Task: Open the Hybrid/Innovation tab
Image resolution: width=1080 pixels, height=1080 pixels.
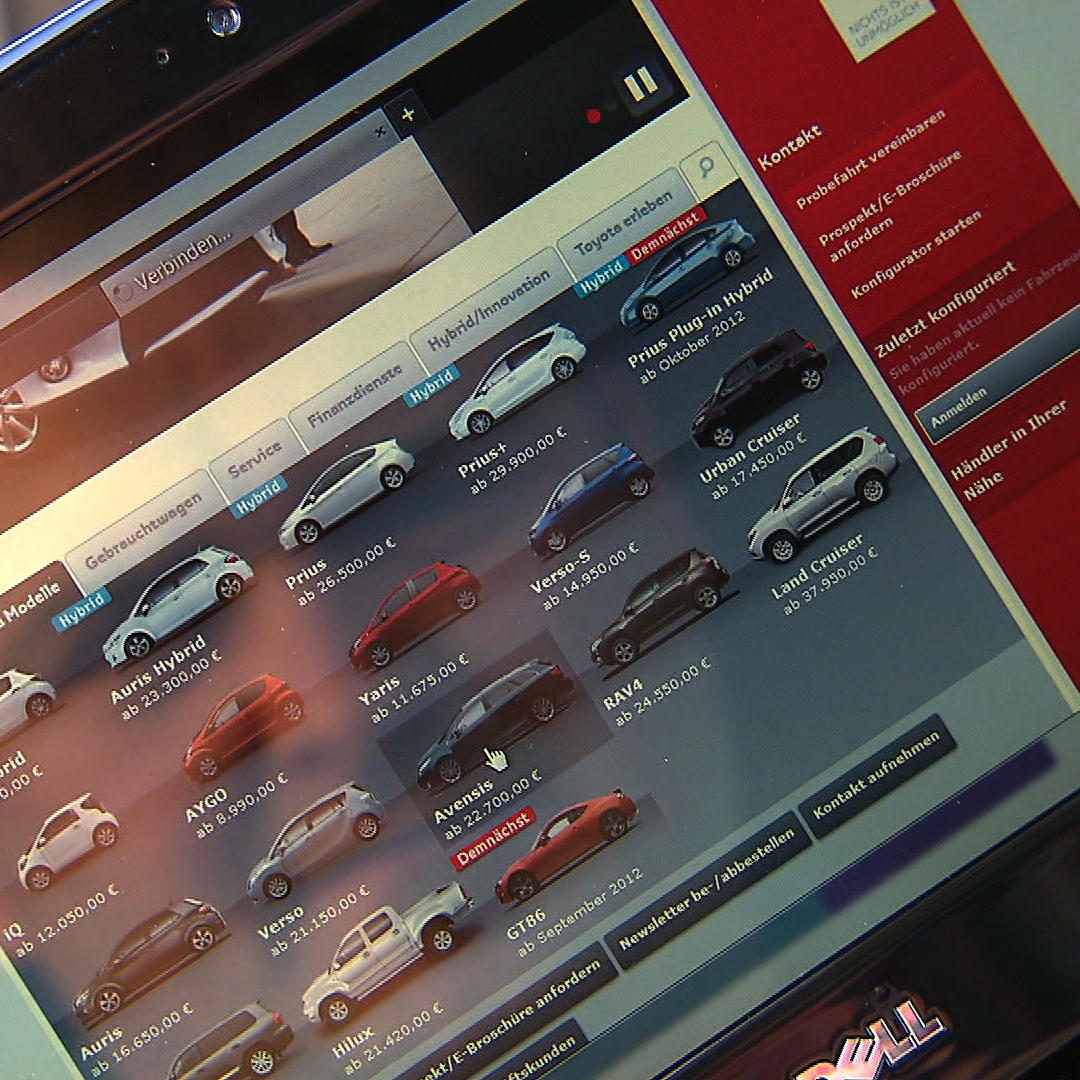Action: tap(490, 311)
